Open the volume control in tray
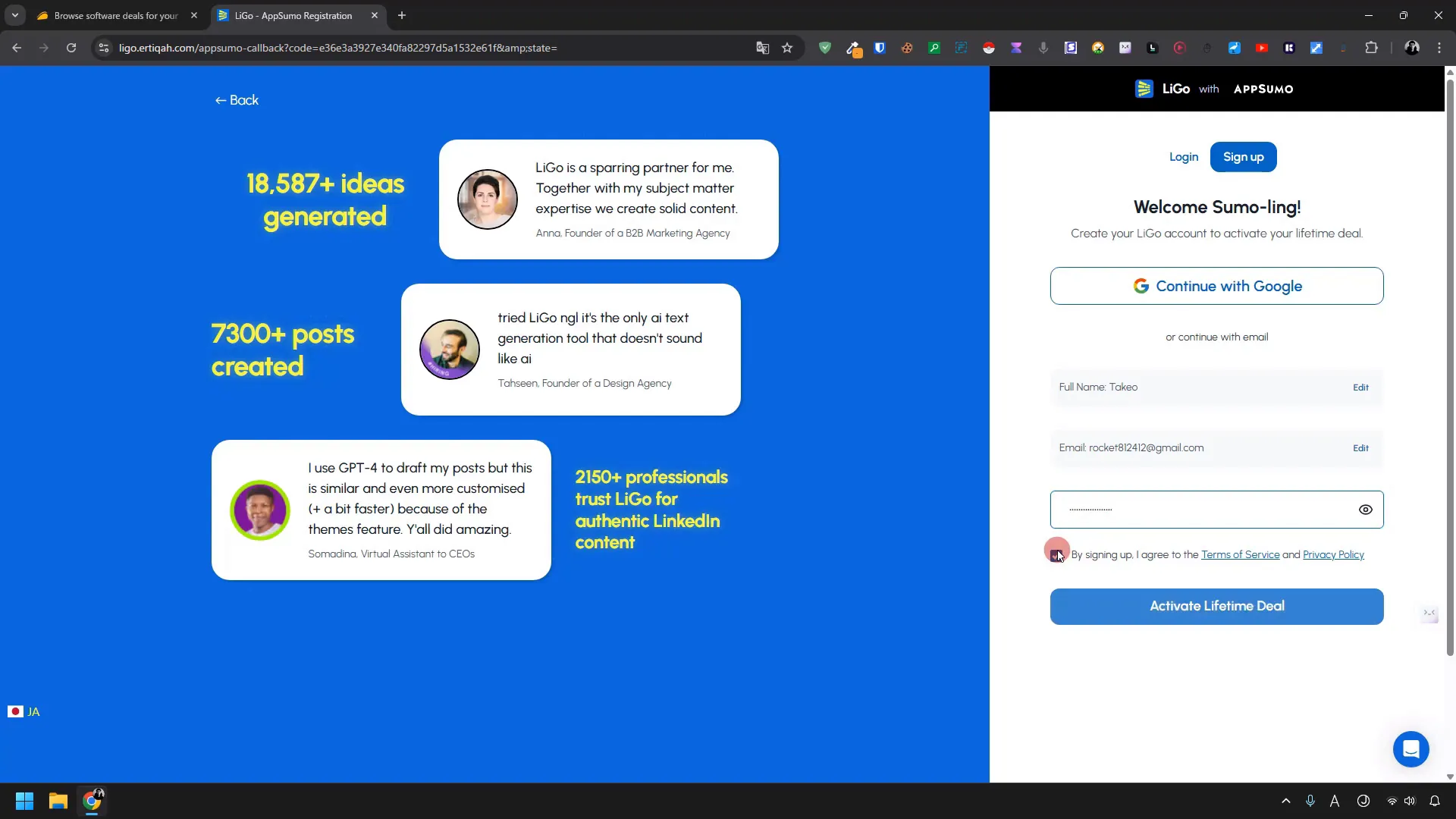 pos(1410,801)
